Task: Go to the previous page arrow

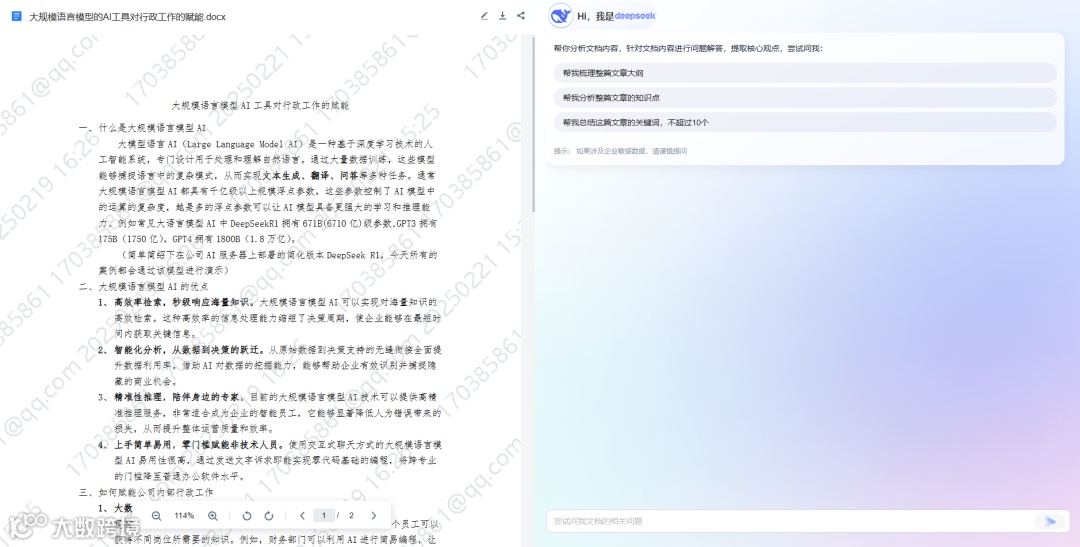Action: pos(302,515)
